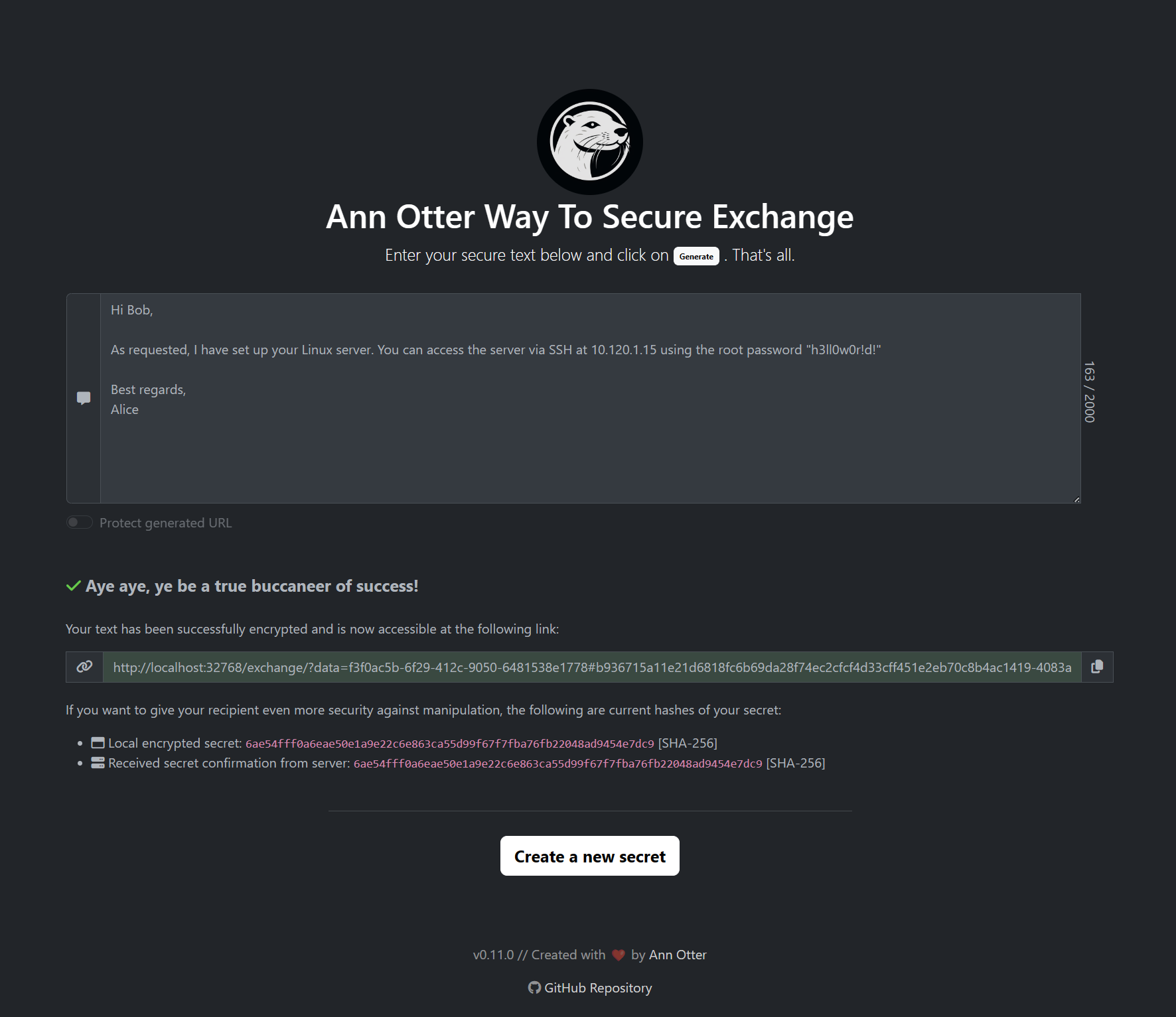This screenshot has height=1017, width=1176.
Task: Click the textarea resize handle
Action: 1075,498
